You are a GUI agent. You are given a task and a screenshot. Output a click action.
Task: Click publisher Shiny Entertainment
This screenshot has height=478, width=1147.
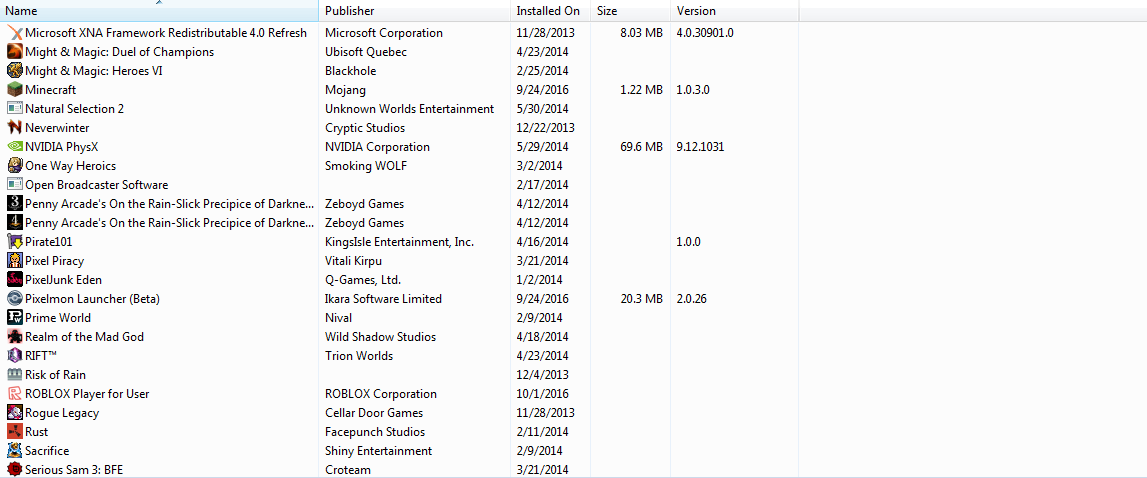pos(378,451)
